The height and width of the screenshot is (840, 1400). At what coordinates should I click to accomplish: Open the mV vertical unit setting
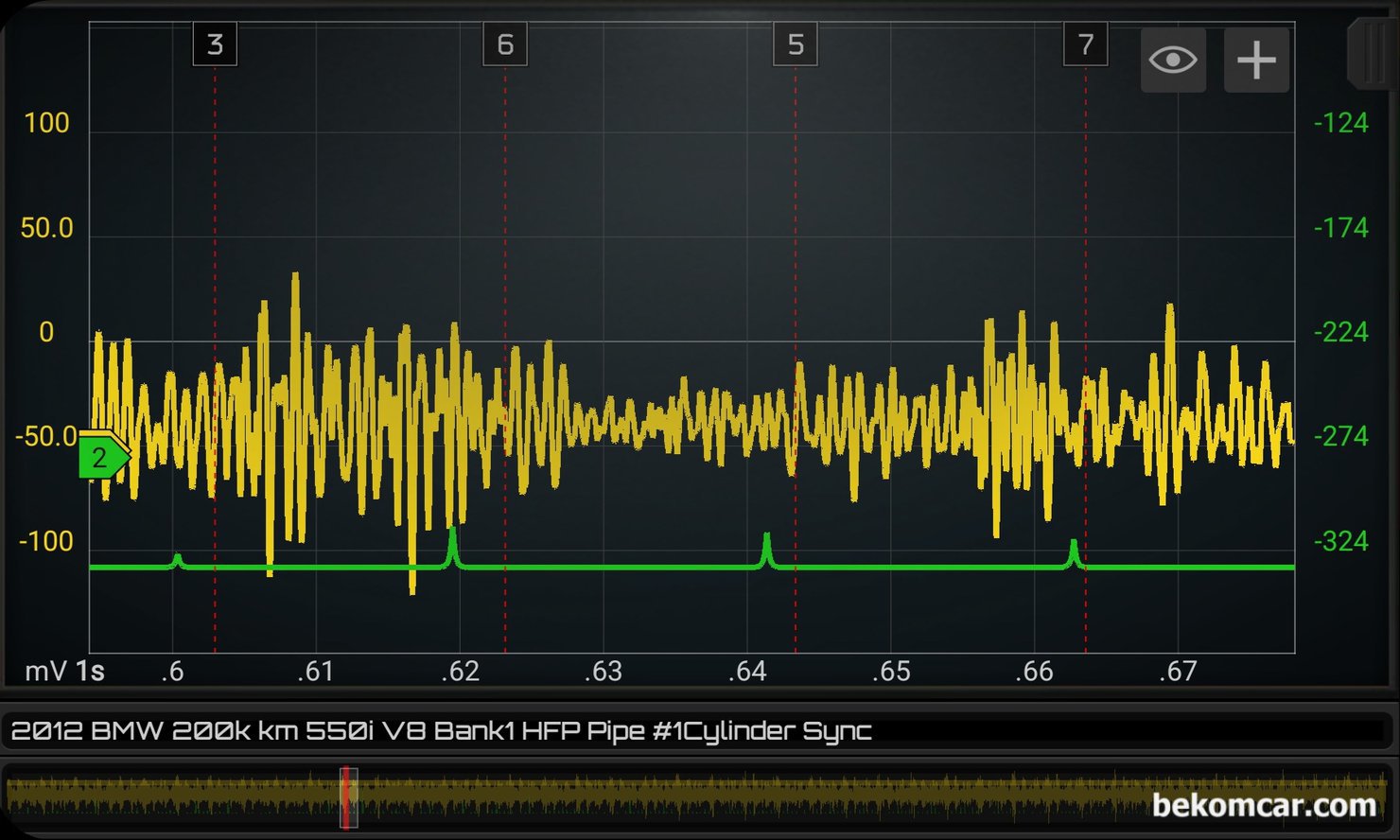[45, 672]
